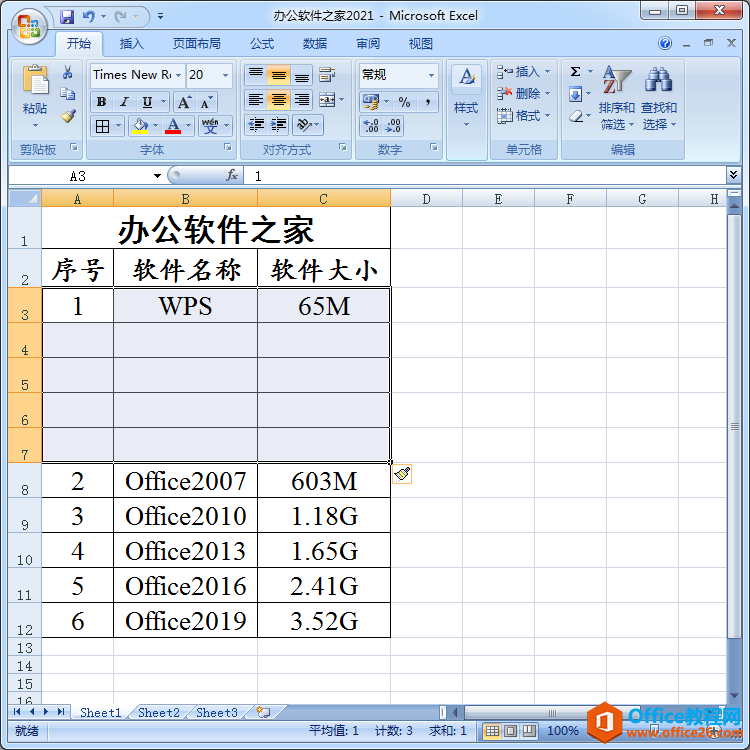Toggle wrap text
Image resolution: width=750 pixels, height=750 pixels.
(x=327, y=74)
